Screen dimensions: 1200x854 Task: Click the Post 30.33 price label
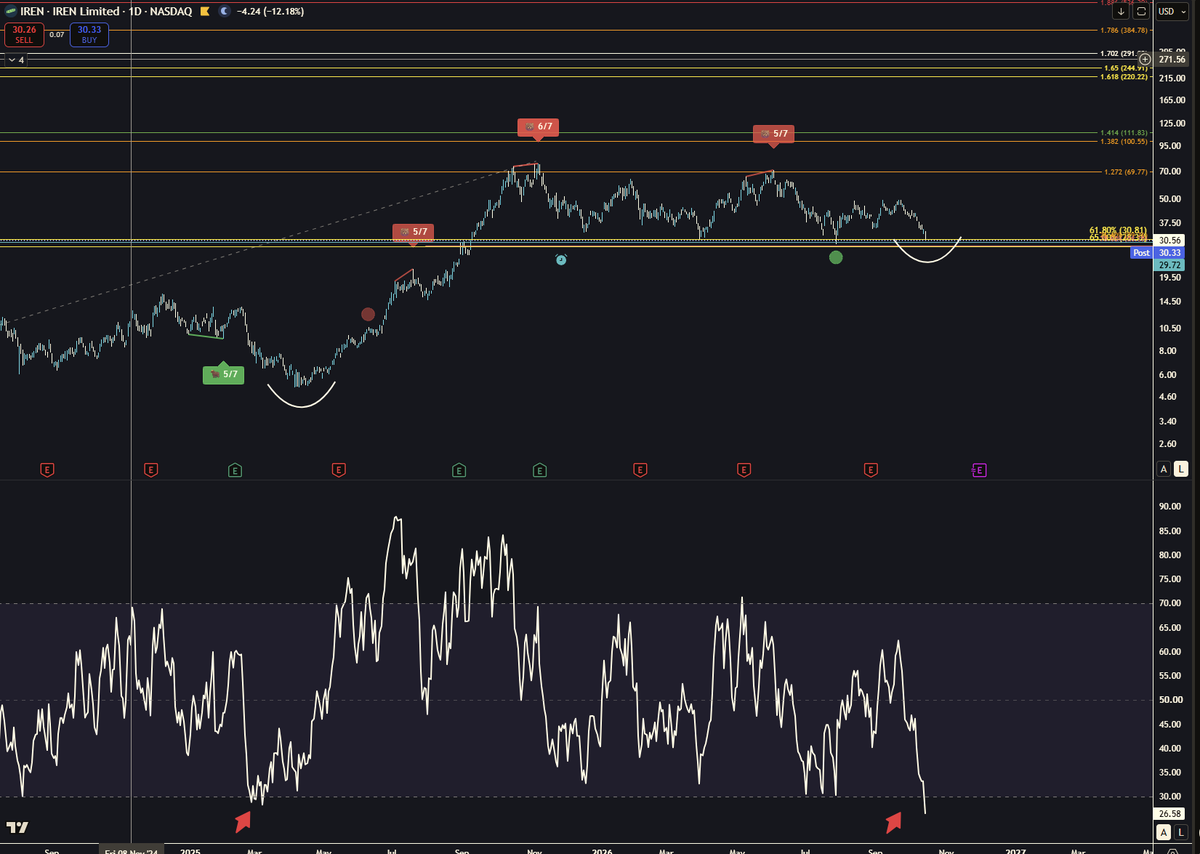click(x=1157, y=253)
